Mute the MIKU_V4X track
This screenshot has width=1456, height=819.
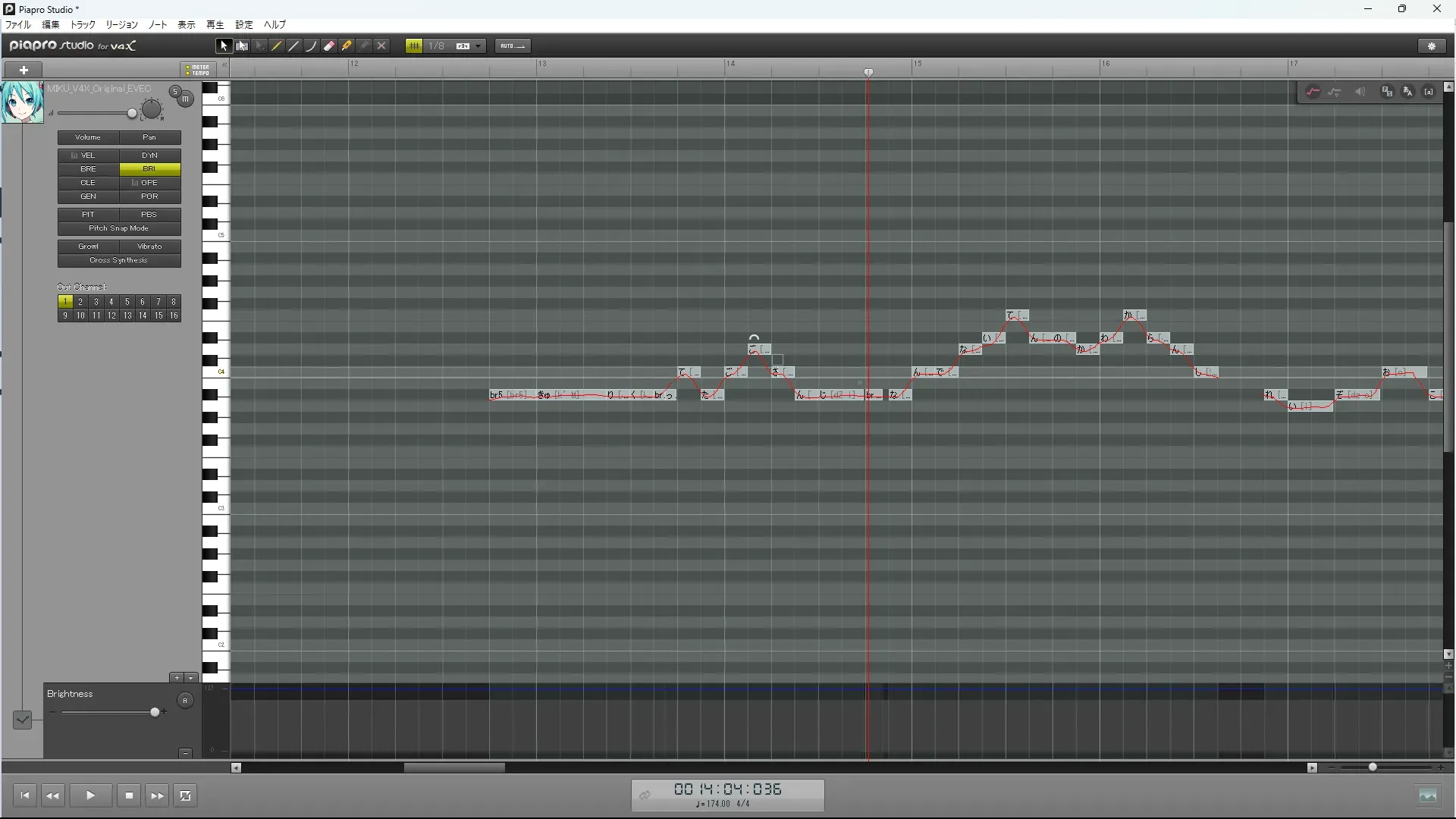186,99
